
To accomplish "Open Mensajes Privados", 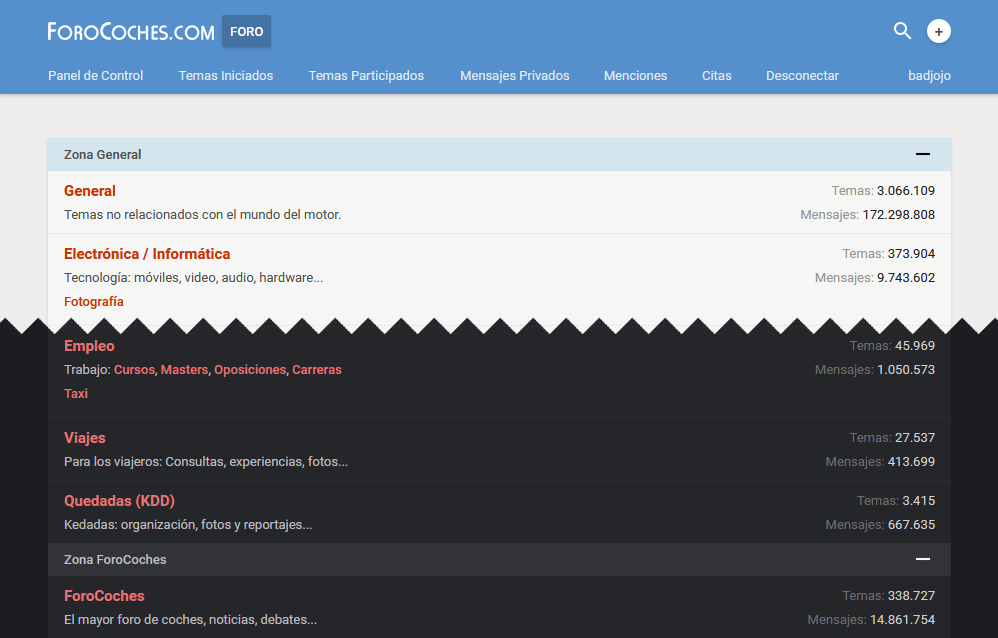I will tap(514, 75).
